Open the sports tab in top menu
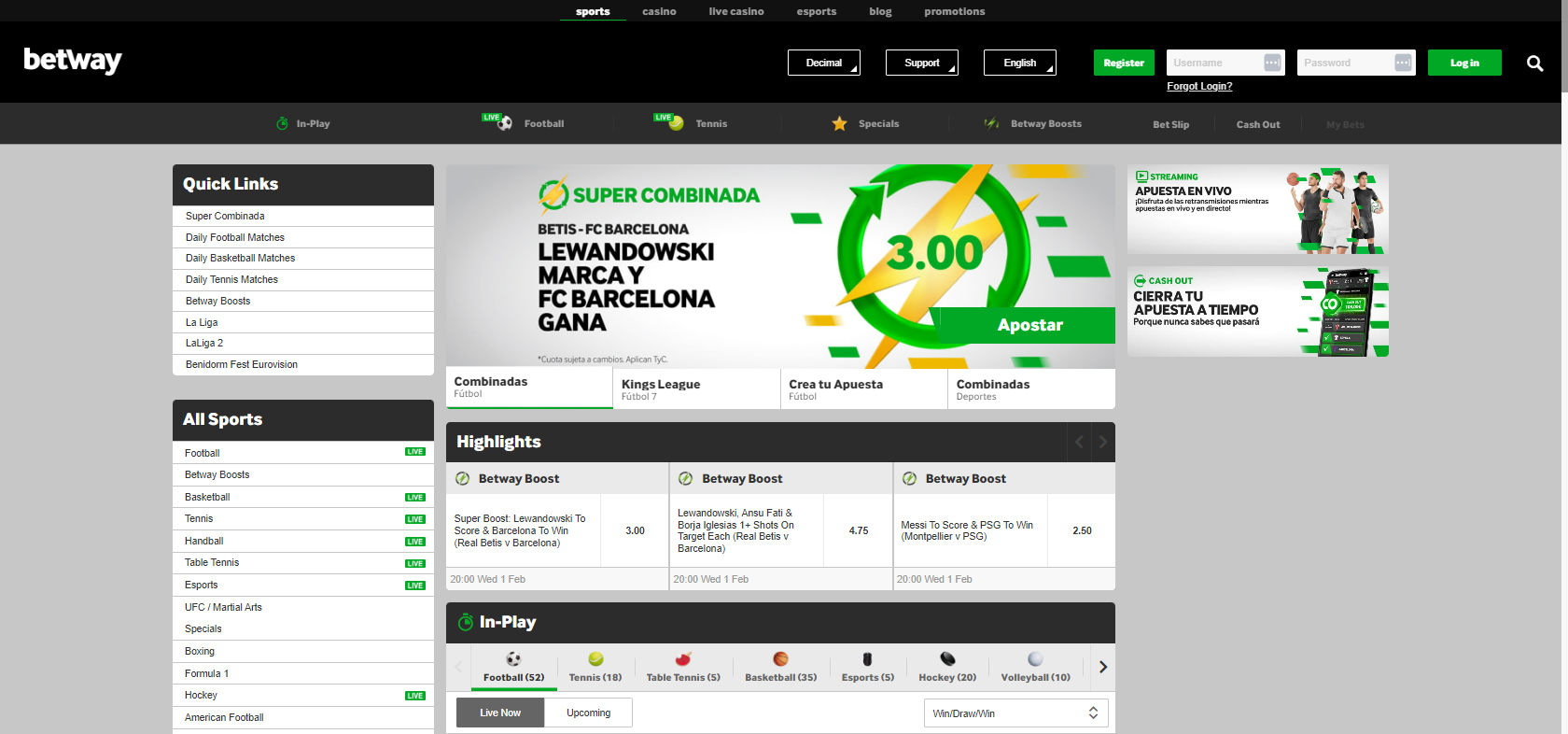Viewport: 1568px width, 734px height. tap(593, 11)
